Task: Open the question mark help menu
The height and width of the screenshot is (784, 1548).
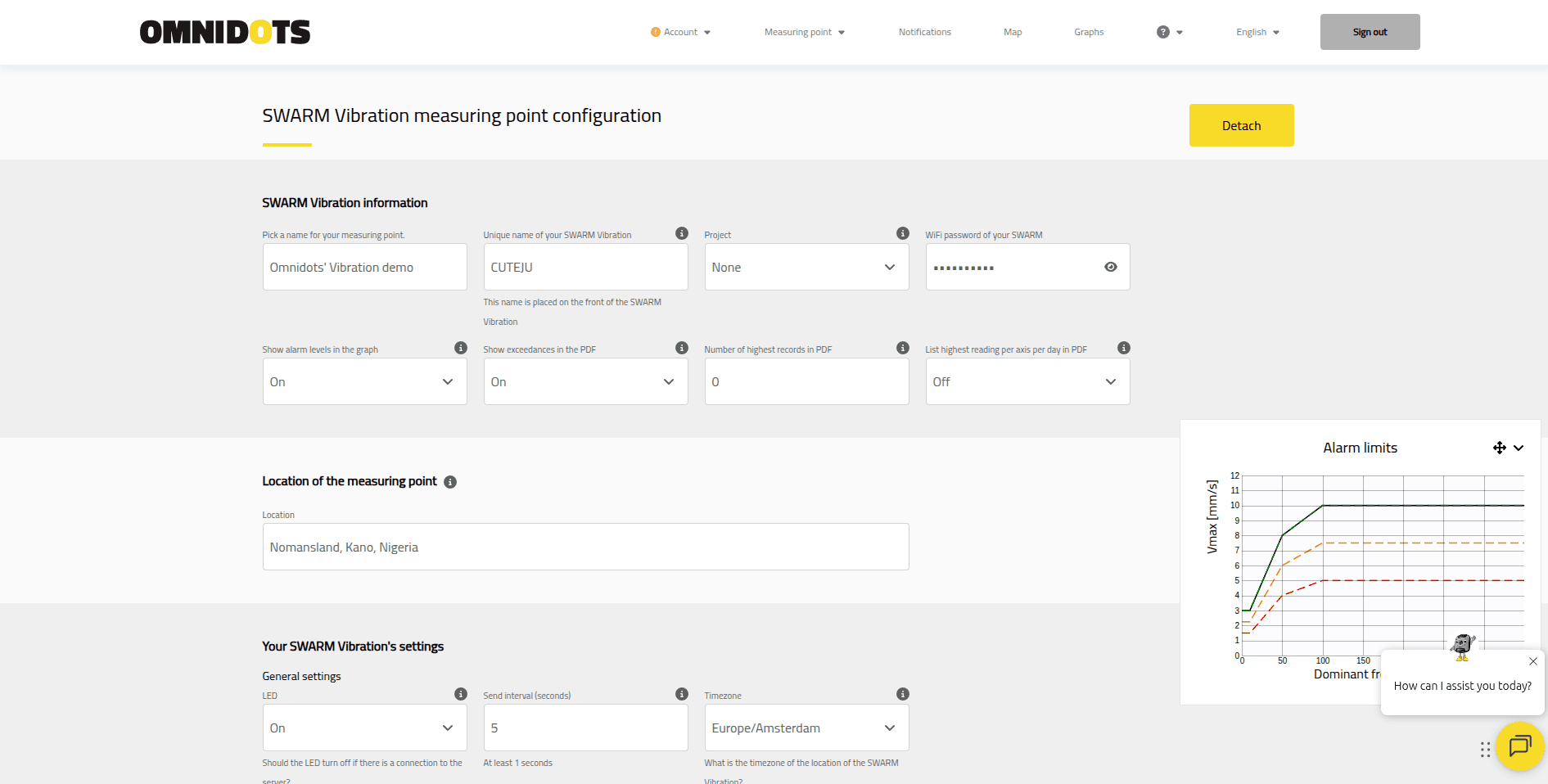Action: pyautogui.click(x=1168, y=32)
